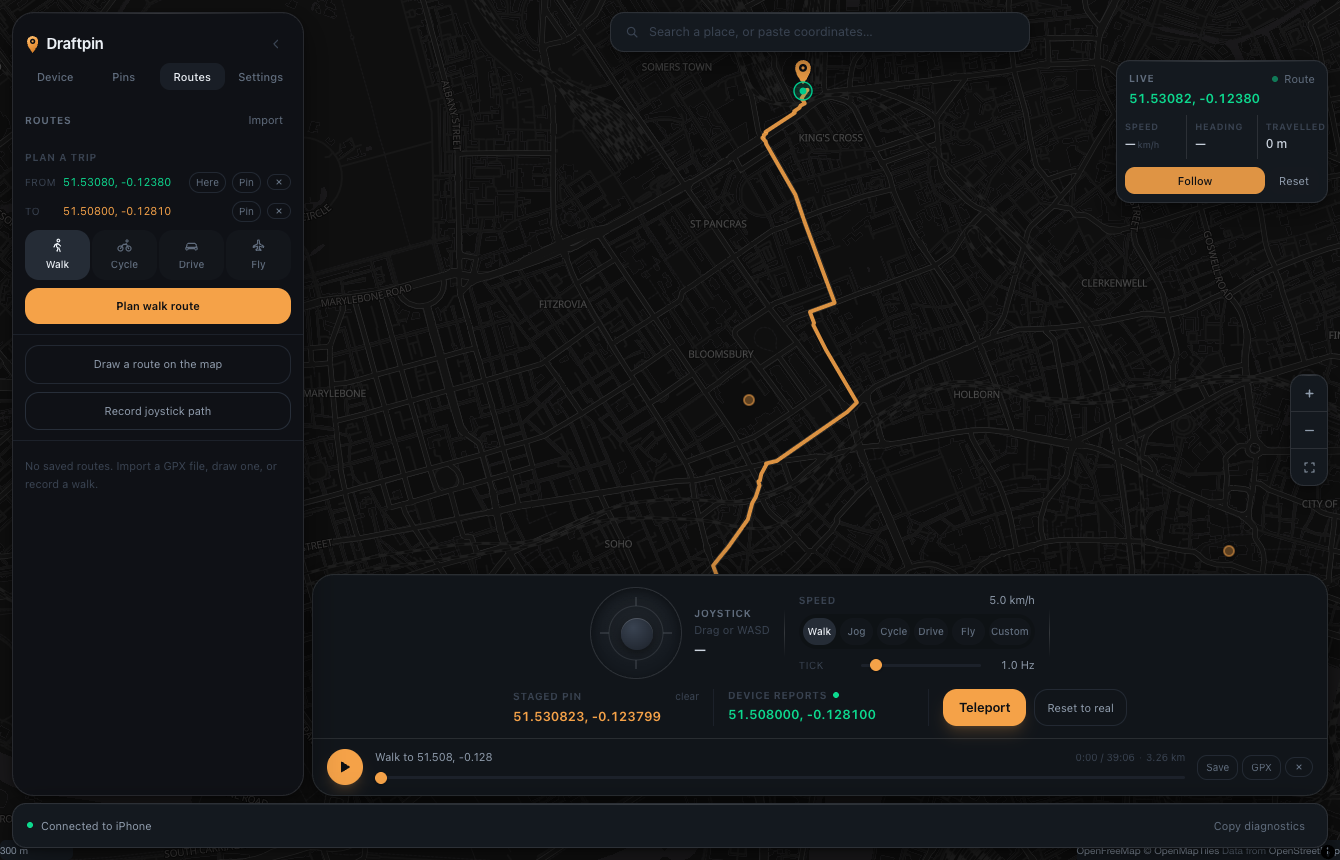The width and height of the screenshot is (1340, 860).
Task: Click Copy diagnostics
Action: 1259,826
